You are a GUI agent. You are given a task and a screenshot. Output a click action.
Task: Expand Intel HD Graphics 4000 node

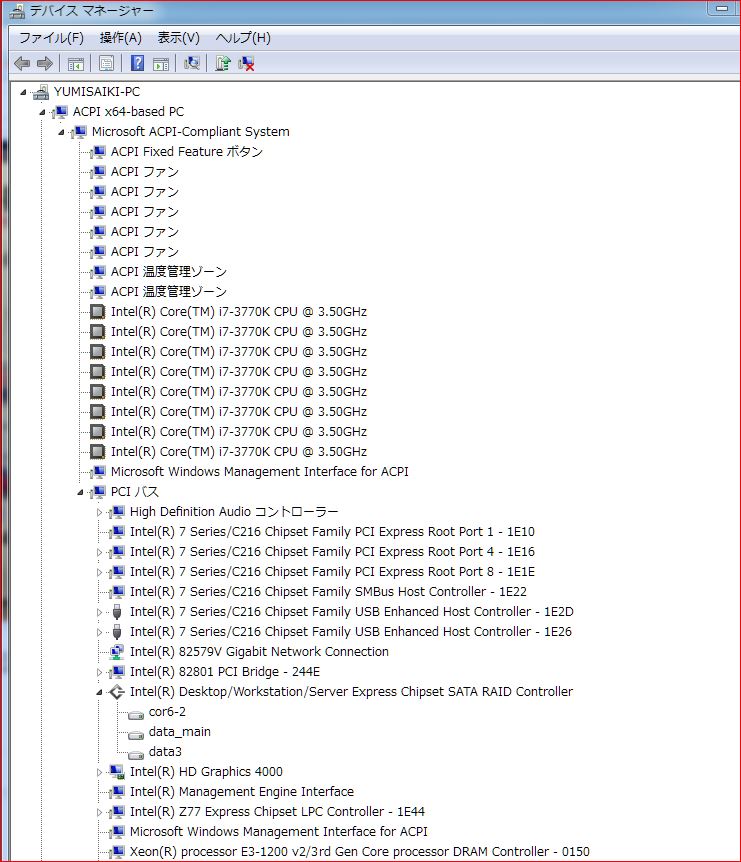click(99, 772)
